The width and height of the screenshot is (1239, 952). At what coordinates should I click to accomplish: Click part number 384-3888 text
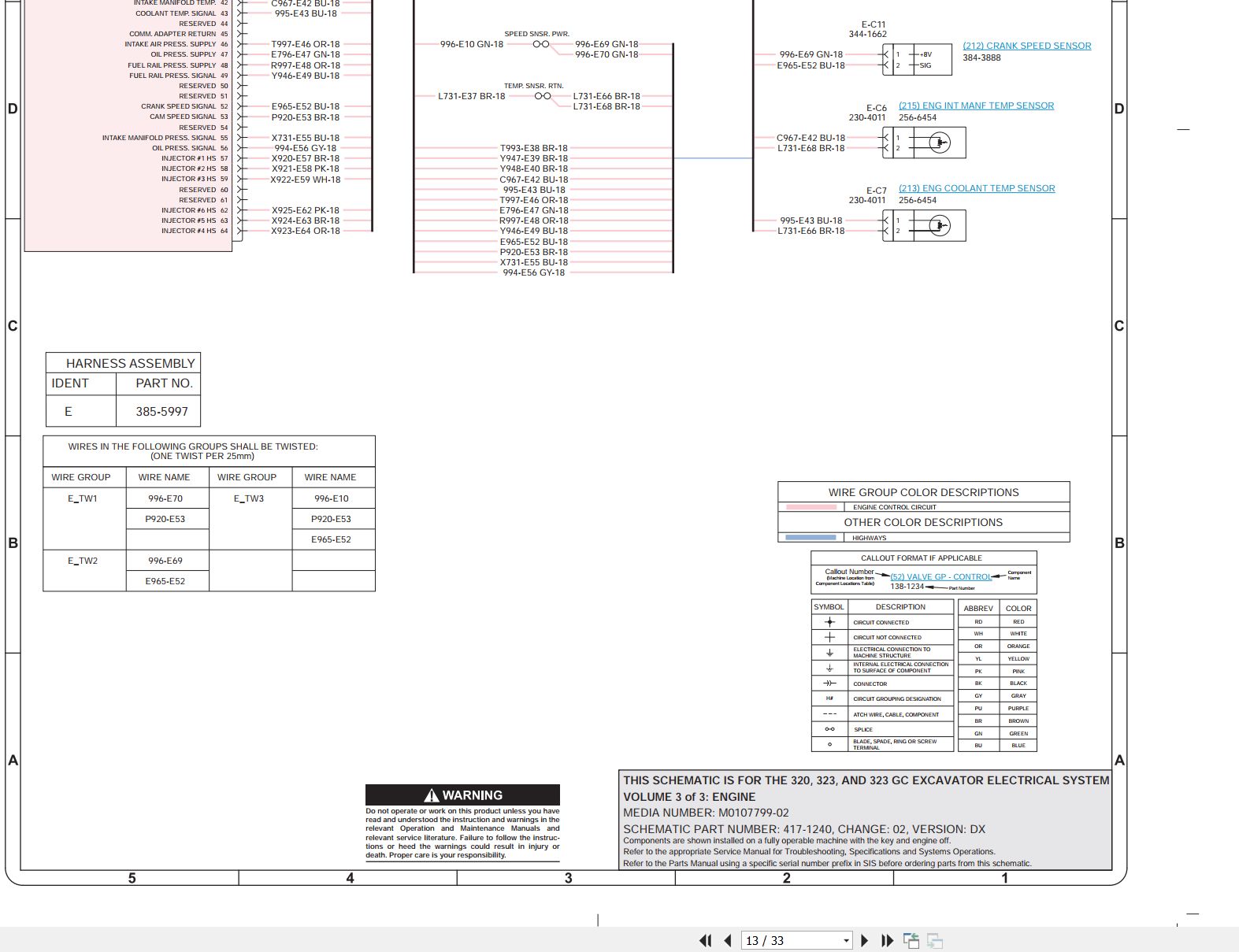(x=981, y=57)
